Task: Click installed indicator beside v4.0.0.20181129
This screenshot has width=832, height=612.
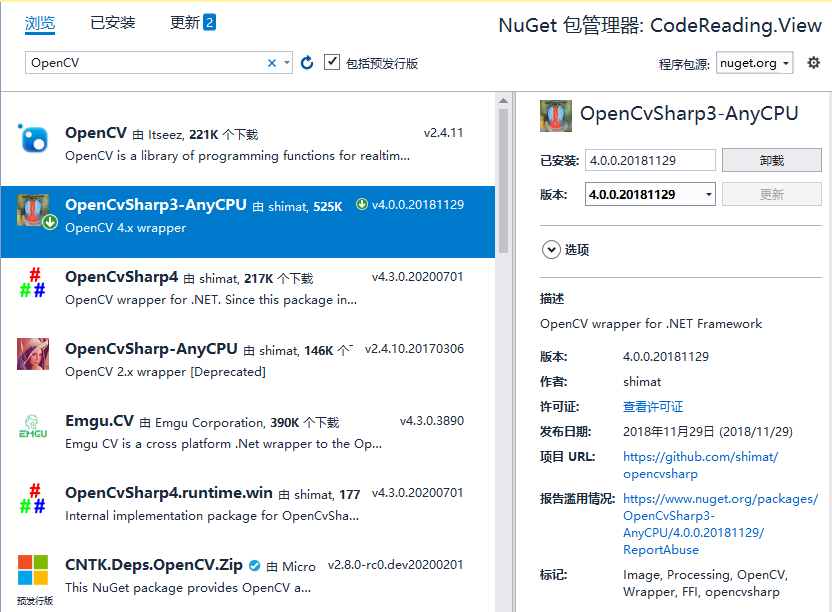Action: tap(362, 204)
